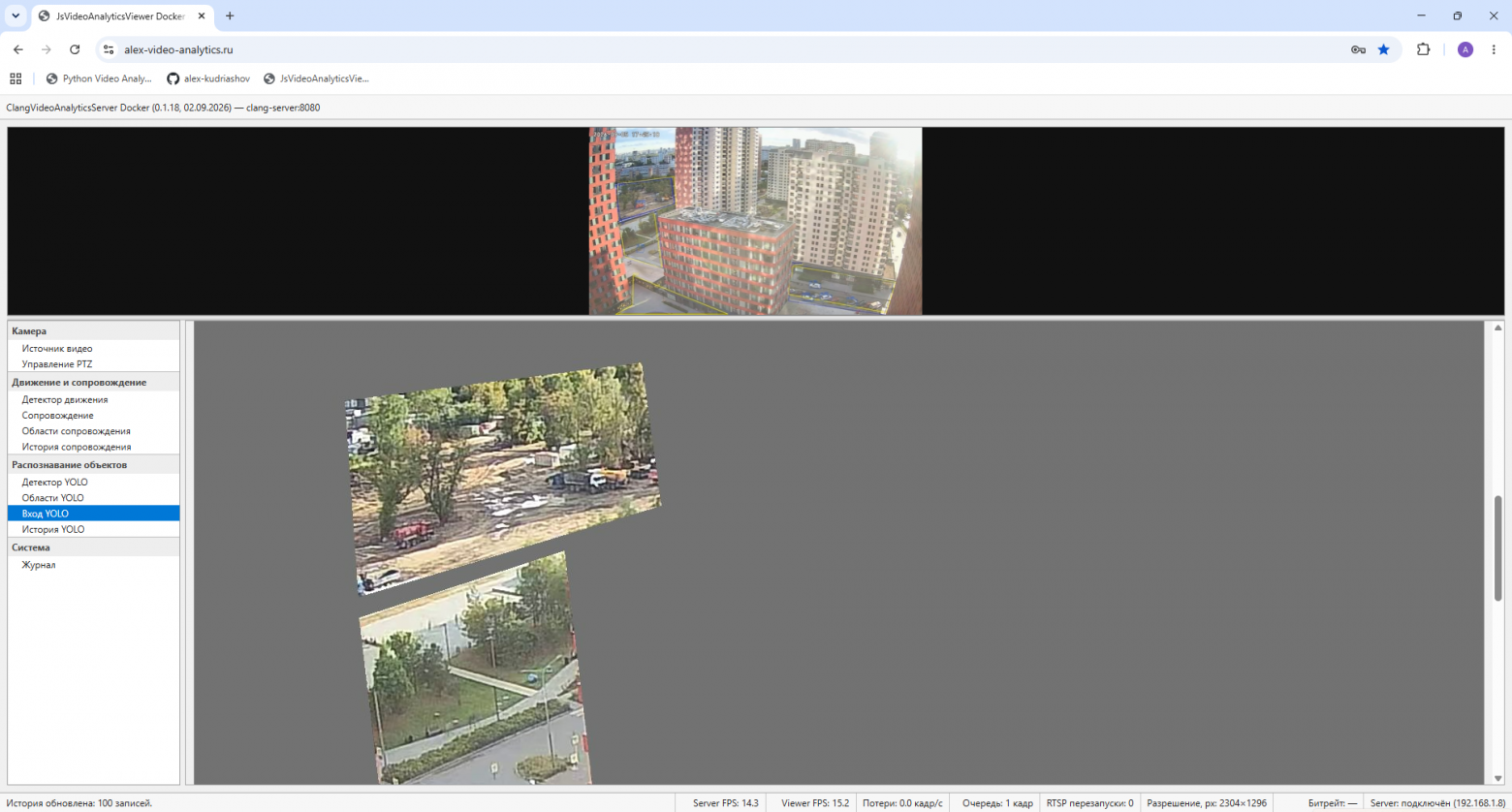Screen dimensions: 1512x812
Task: Click the Система section header
Action: coord(94,547)
